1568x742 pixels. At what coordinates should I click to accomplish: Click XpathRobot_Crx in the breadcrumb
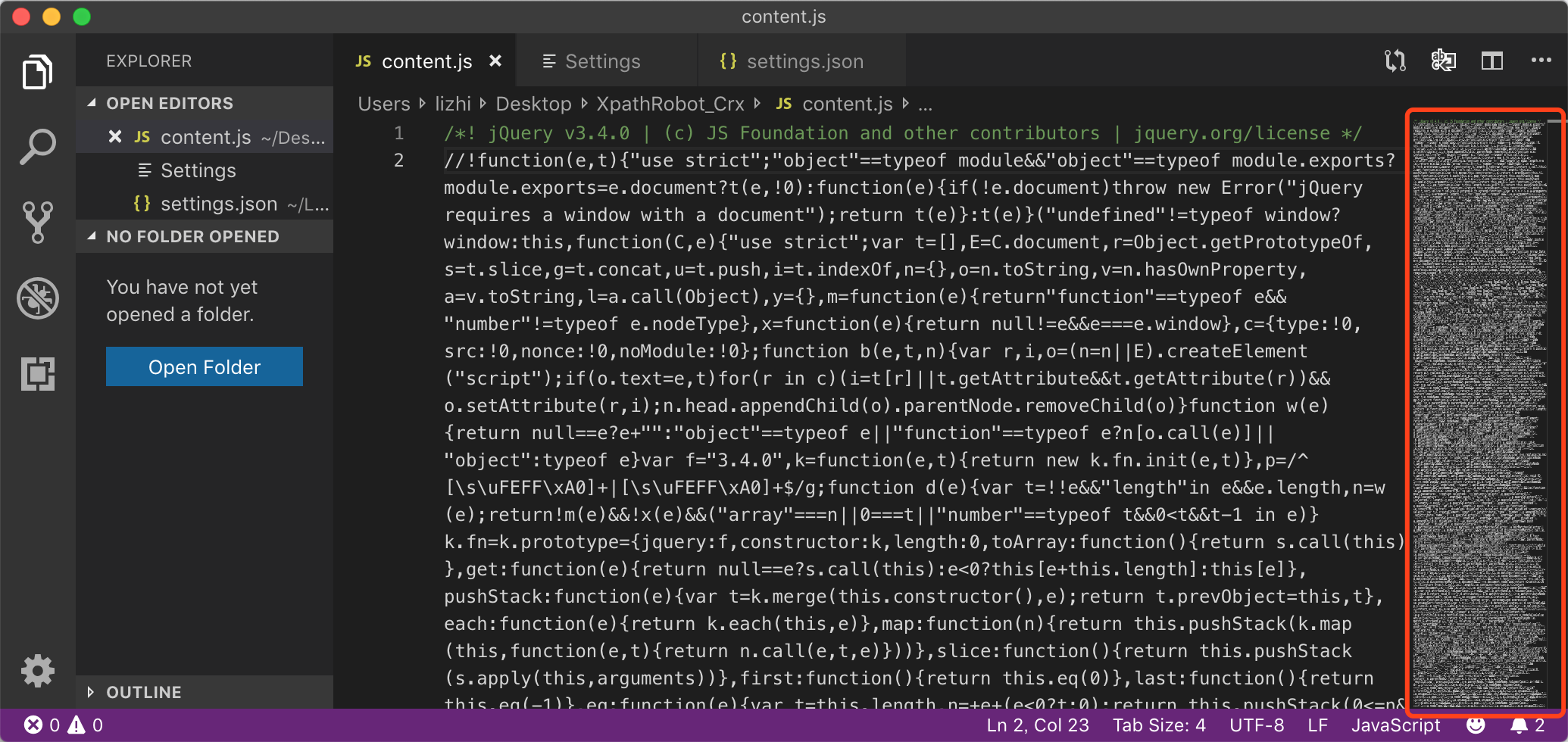click(670, 104)
